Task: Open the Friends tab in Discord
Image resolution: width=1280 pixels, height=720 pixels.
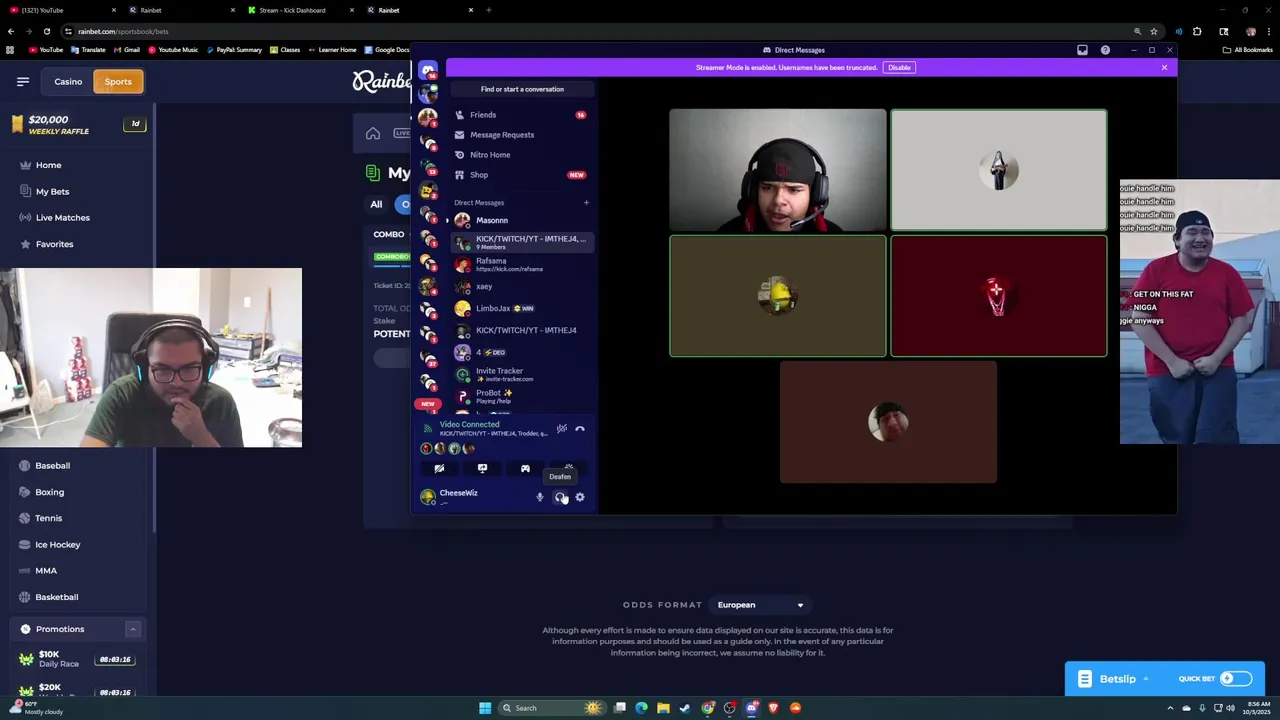Action: (x=520, y=115)
